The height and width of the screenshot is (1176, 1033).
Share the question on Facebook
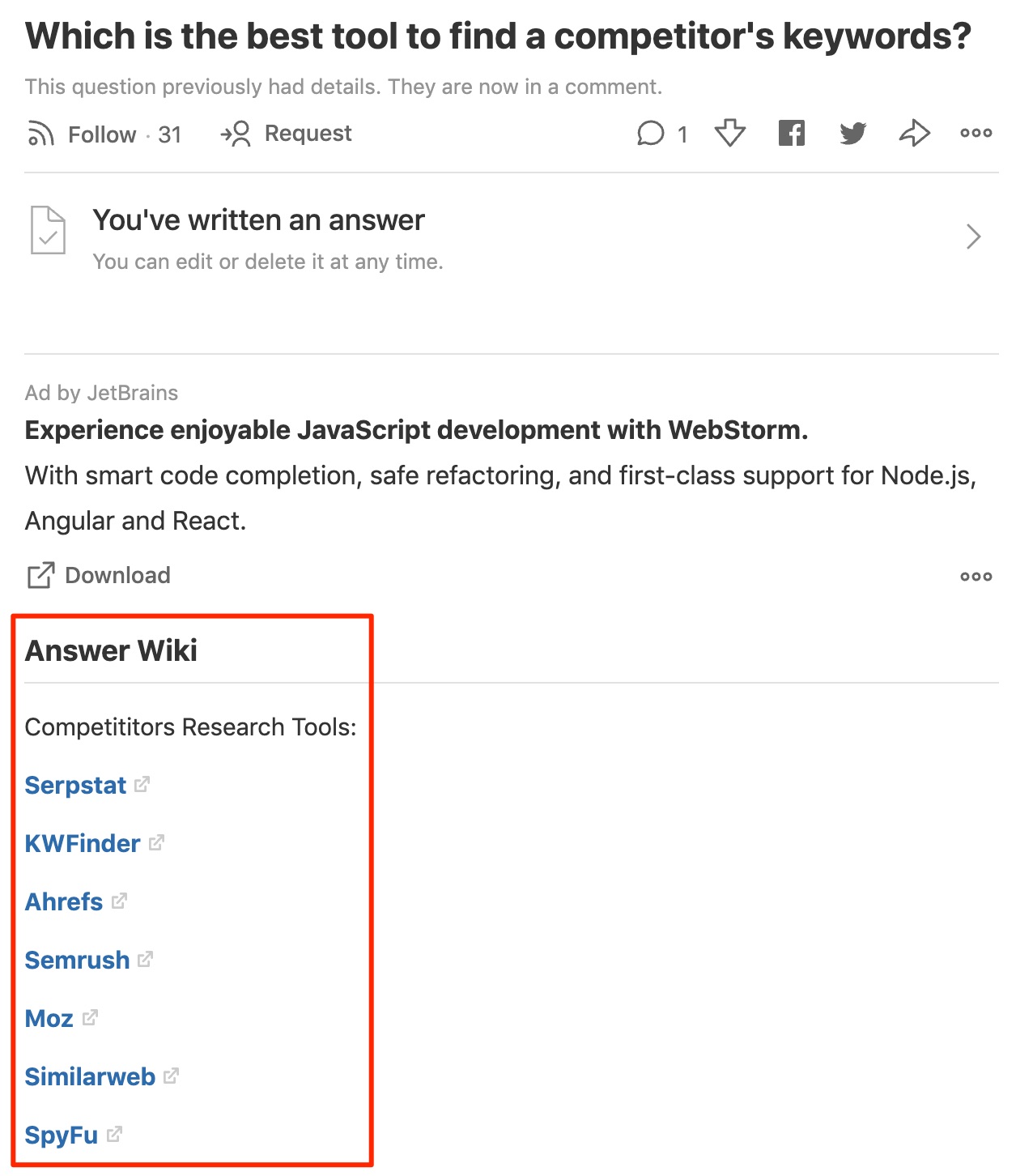pyautogui.click(x=792, y=133)
